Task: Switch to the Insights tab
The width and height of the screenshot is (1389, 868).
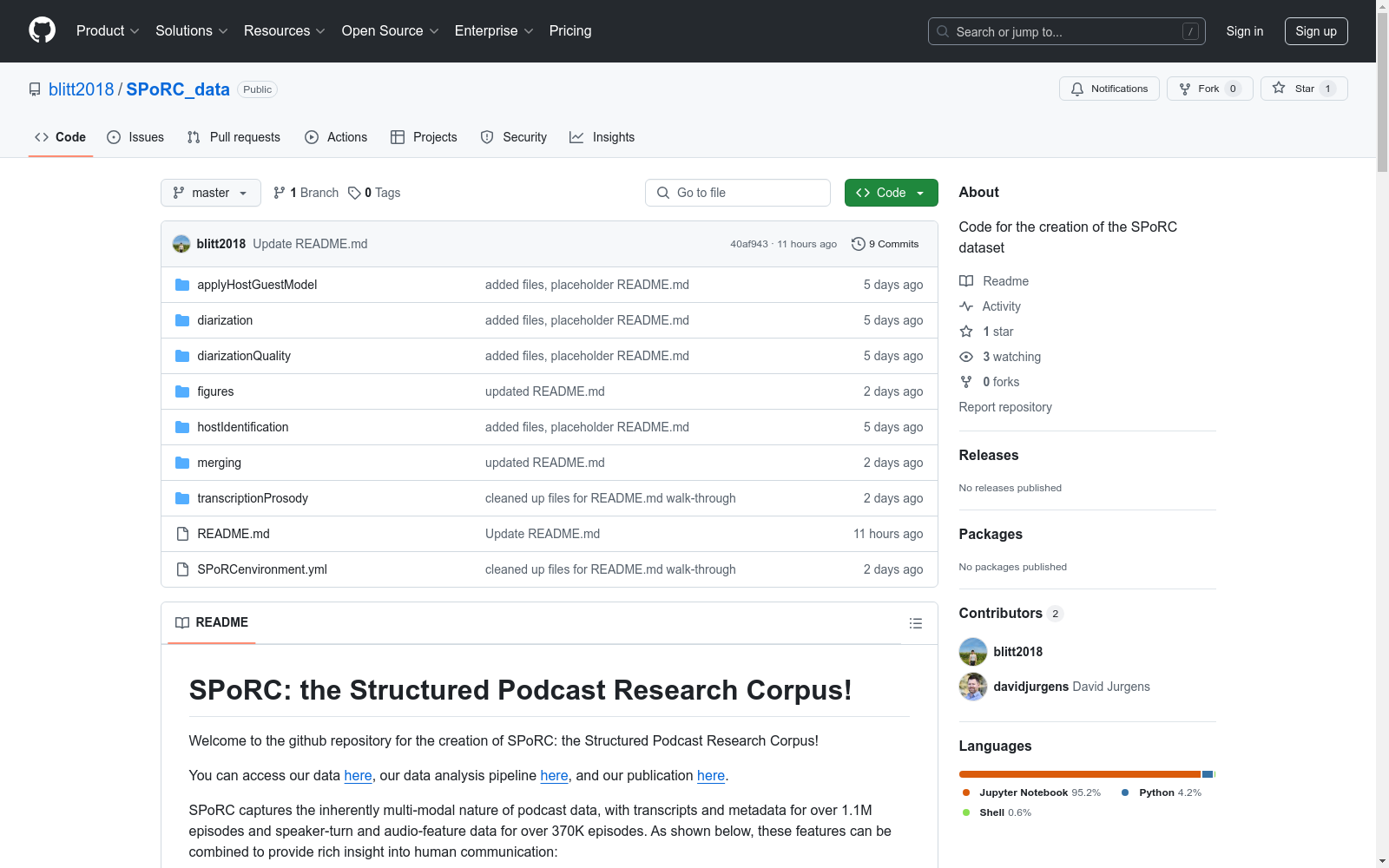Action: (602, 137)
